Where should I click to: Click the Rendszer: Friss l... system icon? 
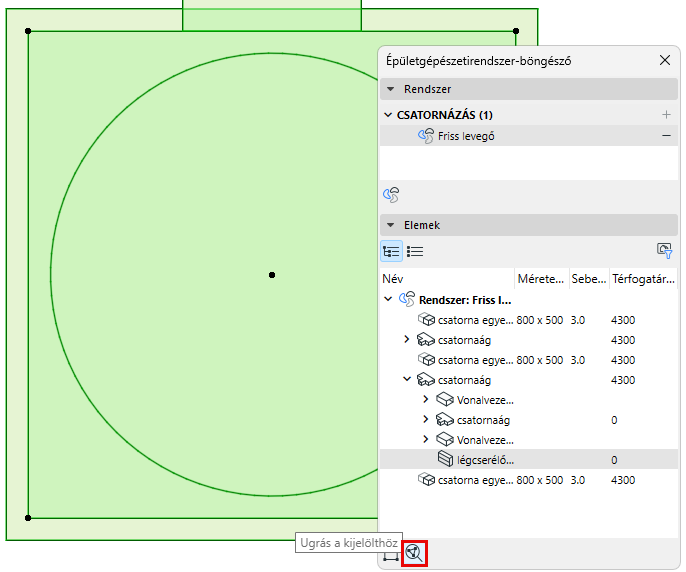407,300
